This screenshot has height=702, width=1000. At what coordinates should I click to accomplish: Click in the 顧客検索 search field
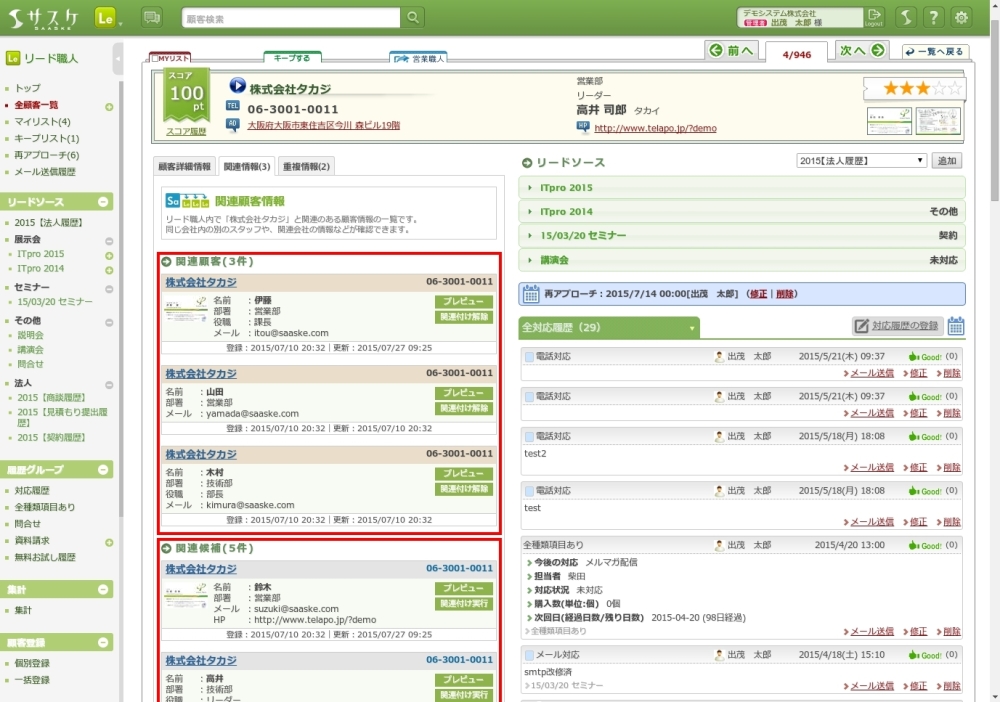290,18
